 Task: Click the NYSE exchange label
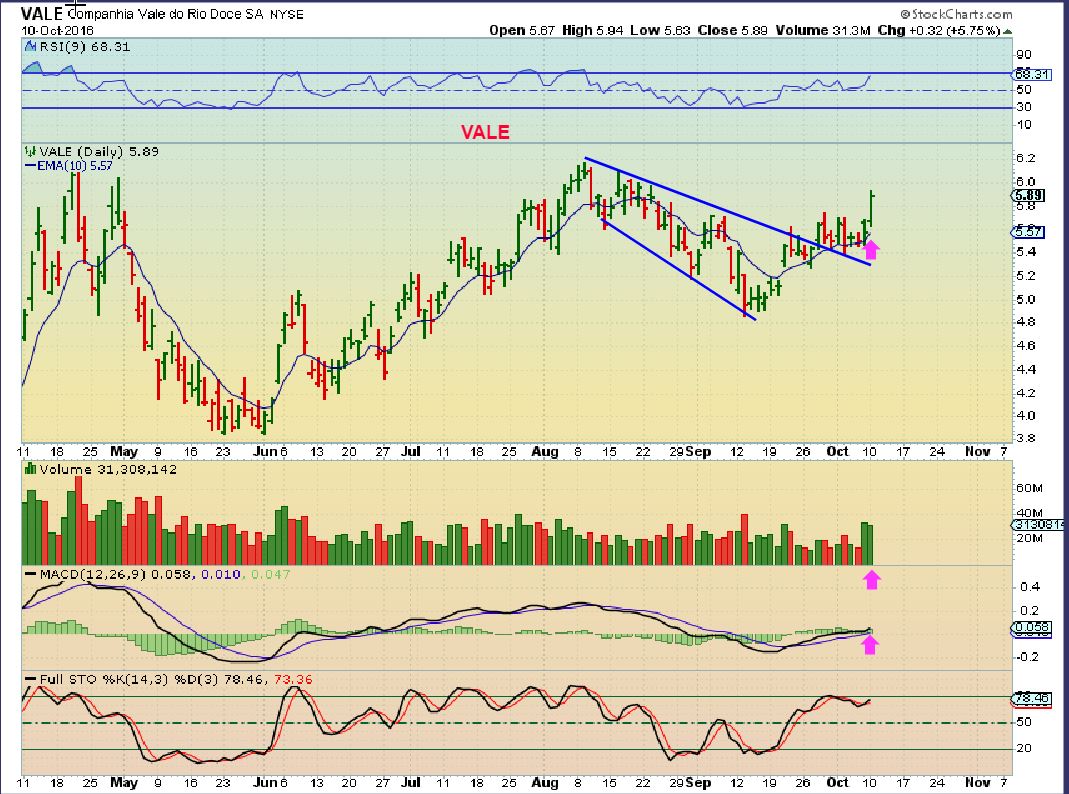point(287,14)
